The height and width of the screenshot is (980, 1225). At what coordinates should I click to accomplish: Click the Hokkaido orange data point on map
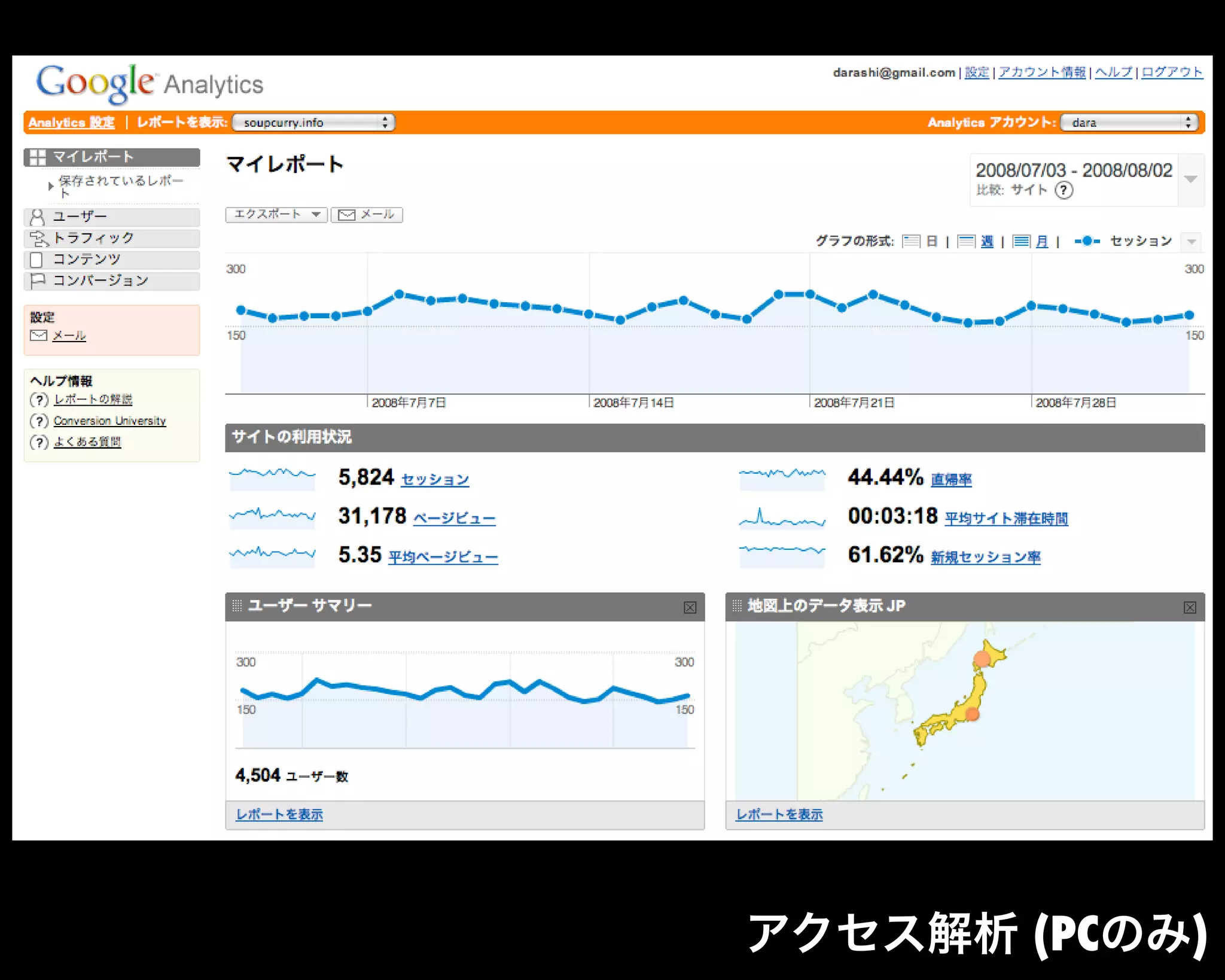[982, 659]
